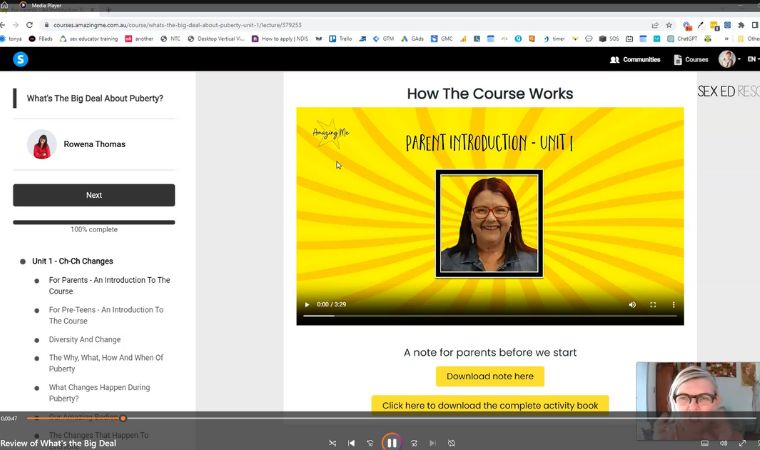The width and height of the screenshot is (760, 450).
Task: Open the Courses menu item
Action: (x=691, y=60)
